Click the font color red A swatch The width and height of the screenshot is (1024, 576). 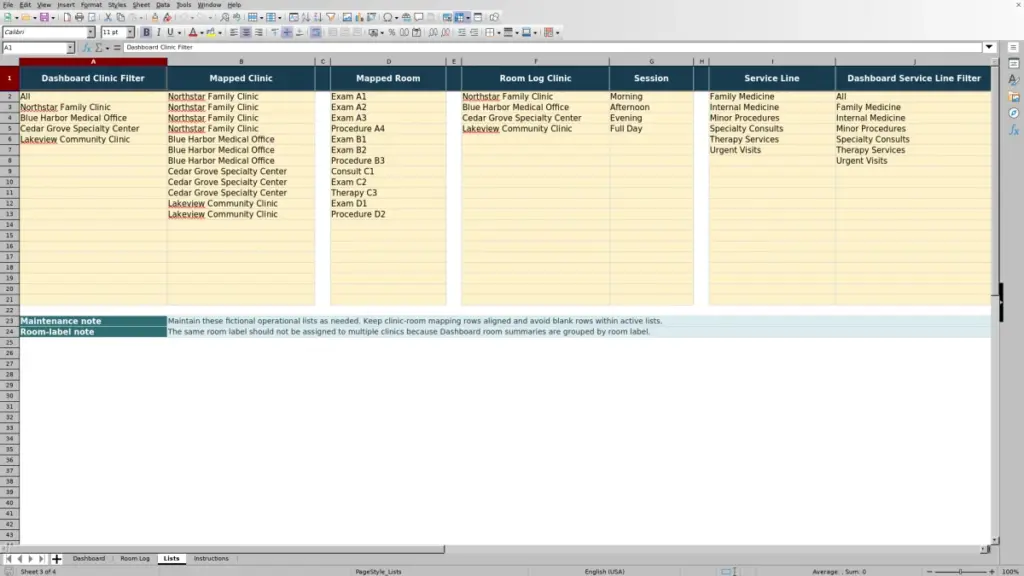pos(193,33)
